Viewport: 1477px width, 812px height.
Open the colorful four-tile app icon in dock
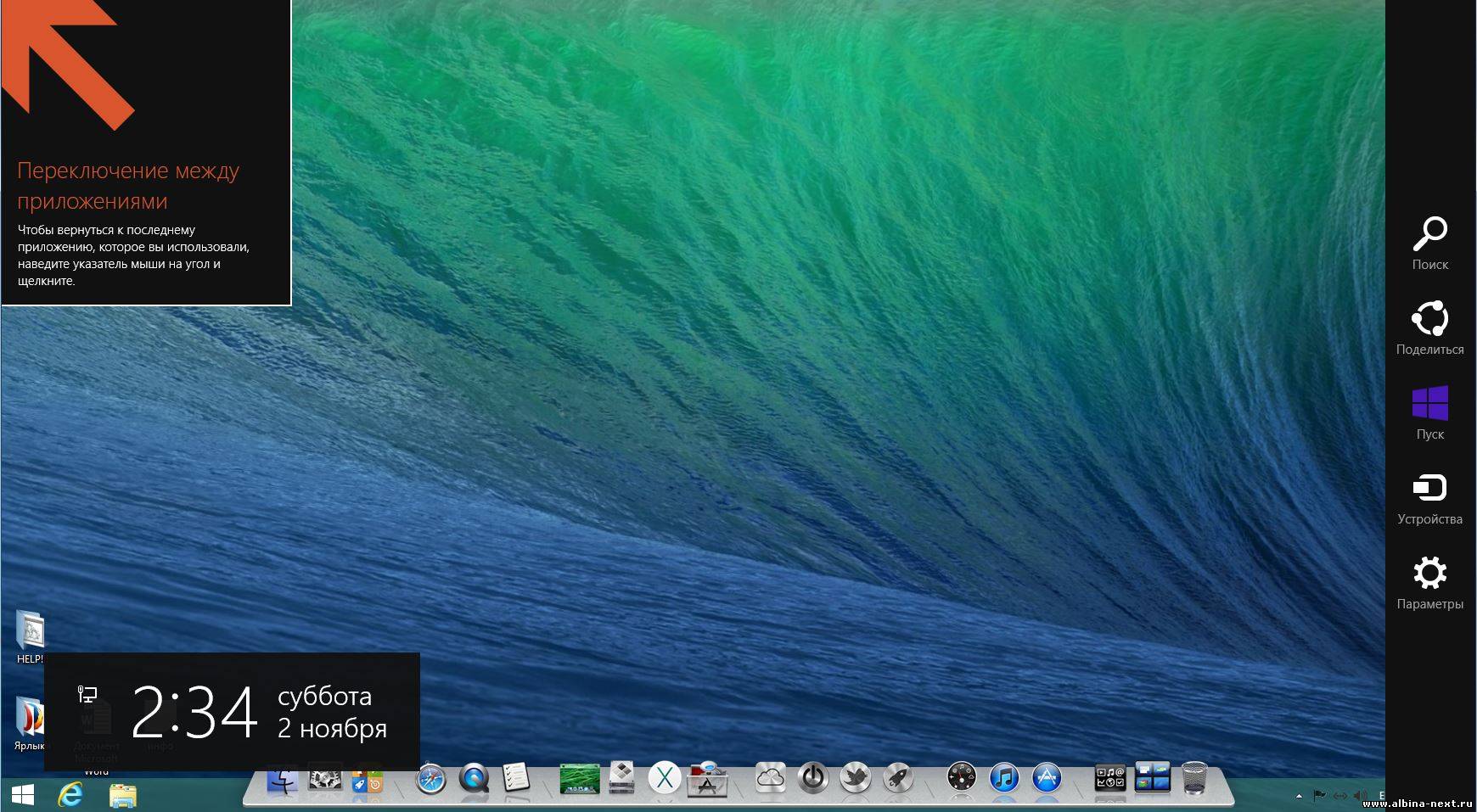point(368,781)
